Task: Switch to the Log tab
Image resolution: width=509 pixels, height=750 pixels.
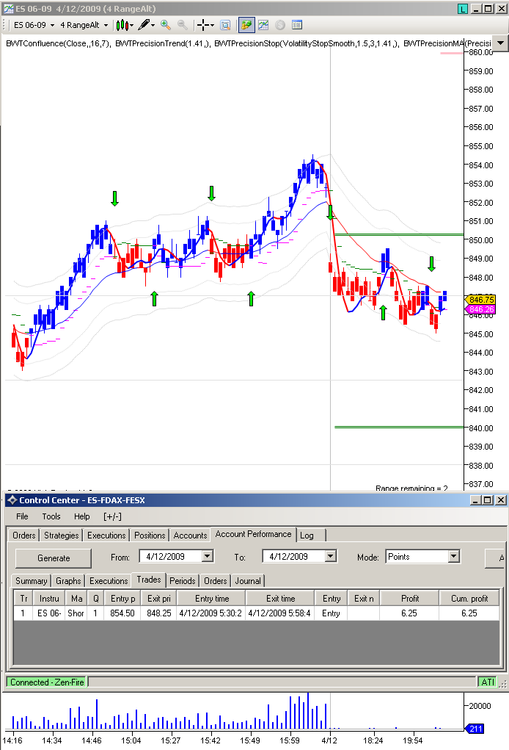Action: pyautogui.click(x=307, y=535)
